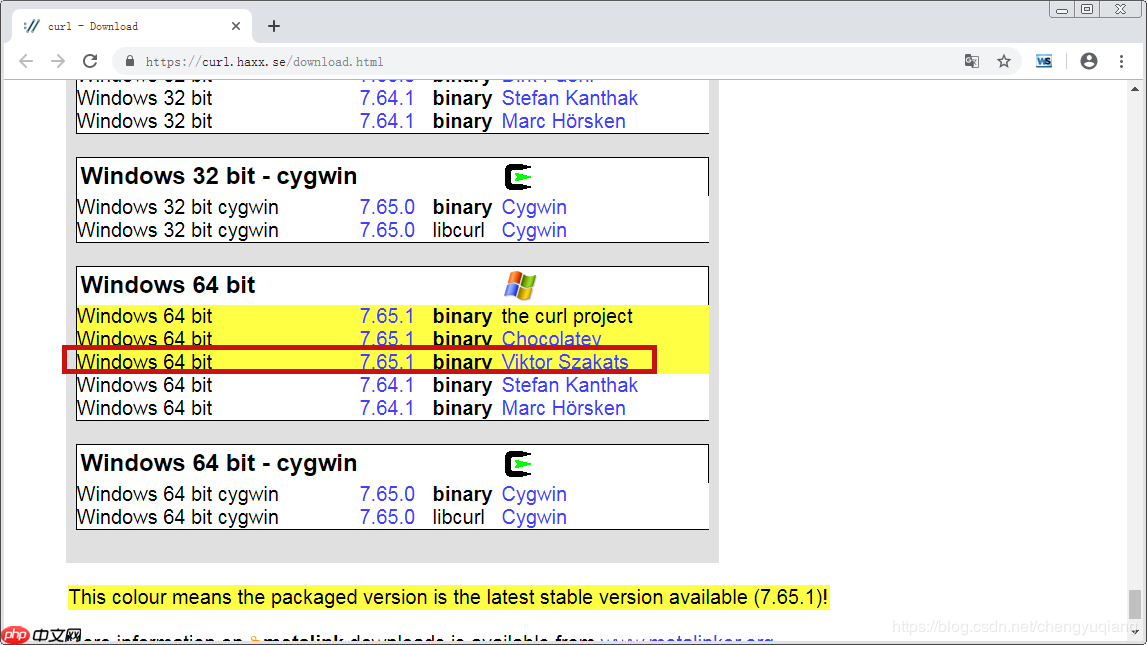Maximize the browser window
Viewport: 1147px width, 645px height.
tap(1087, 10)
